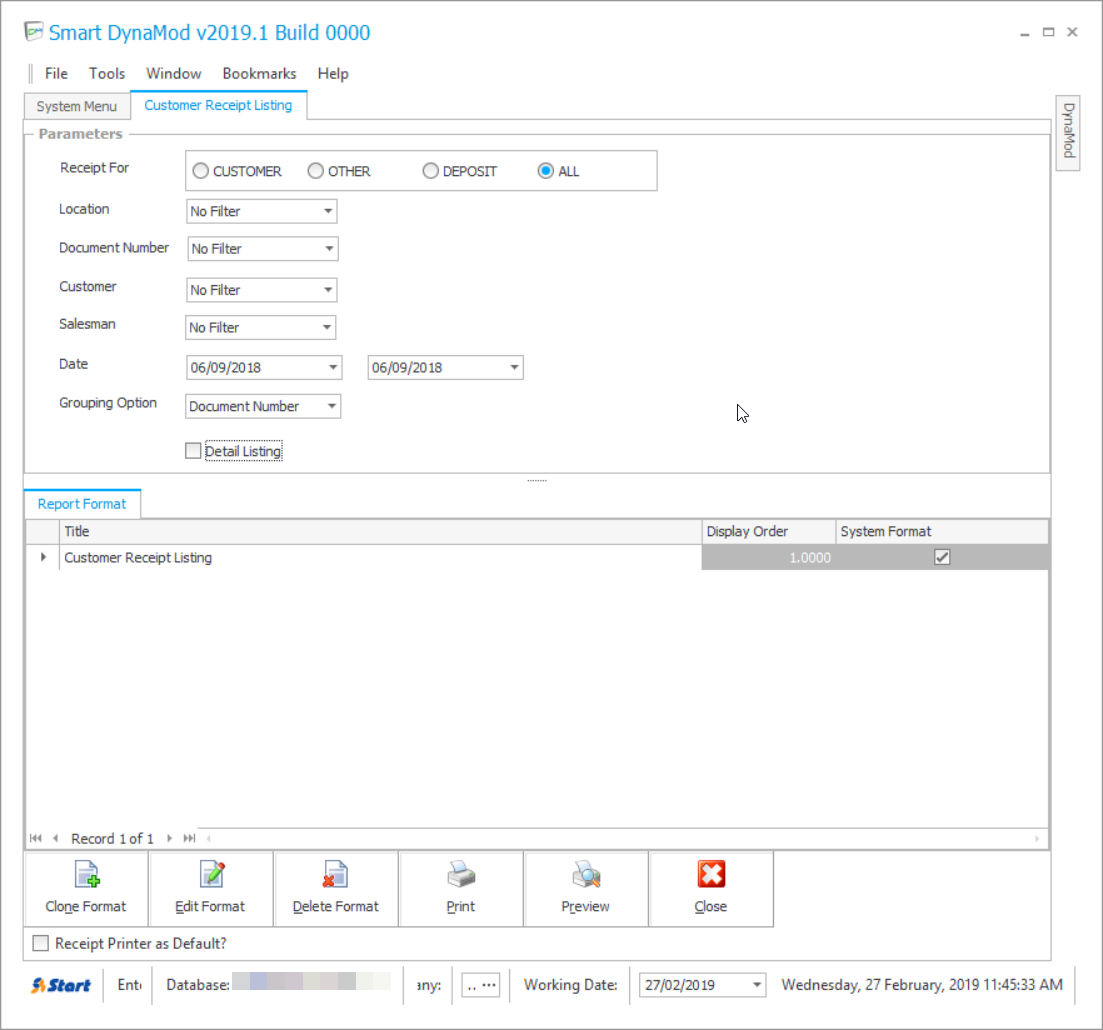
Task: Select the ALL radio button
Action: (546, 171)
